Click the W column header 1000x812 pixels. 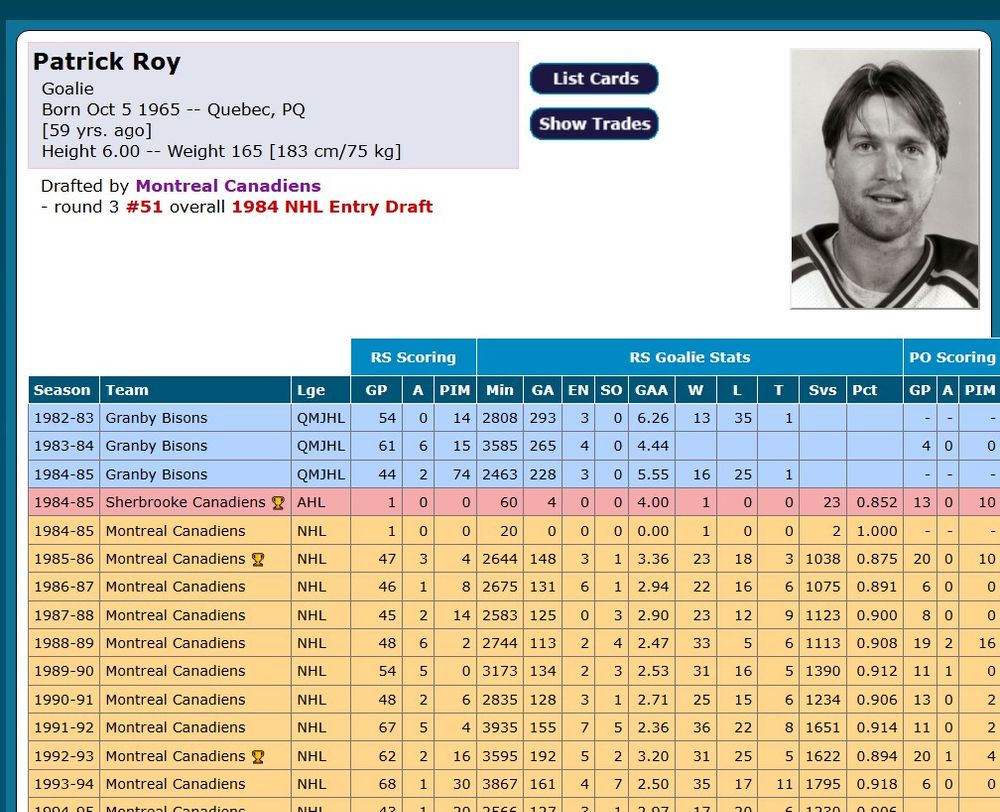(x=695, y=390)
